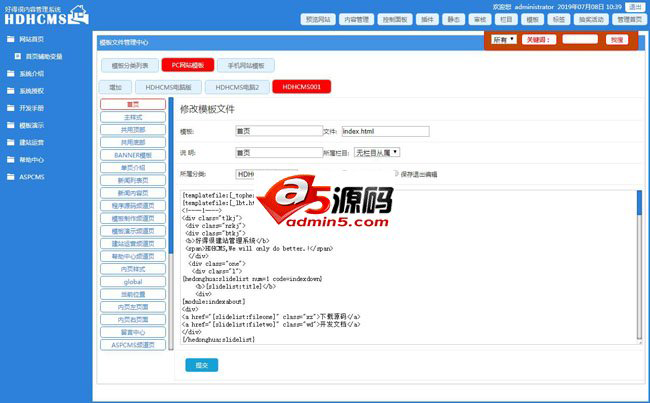Click the square icon beside 首页辅助变量
The image size is (650, 403).
coord(18,56)
